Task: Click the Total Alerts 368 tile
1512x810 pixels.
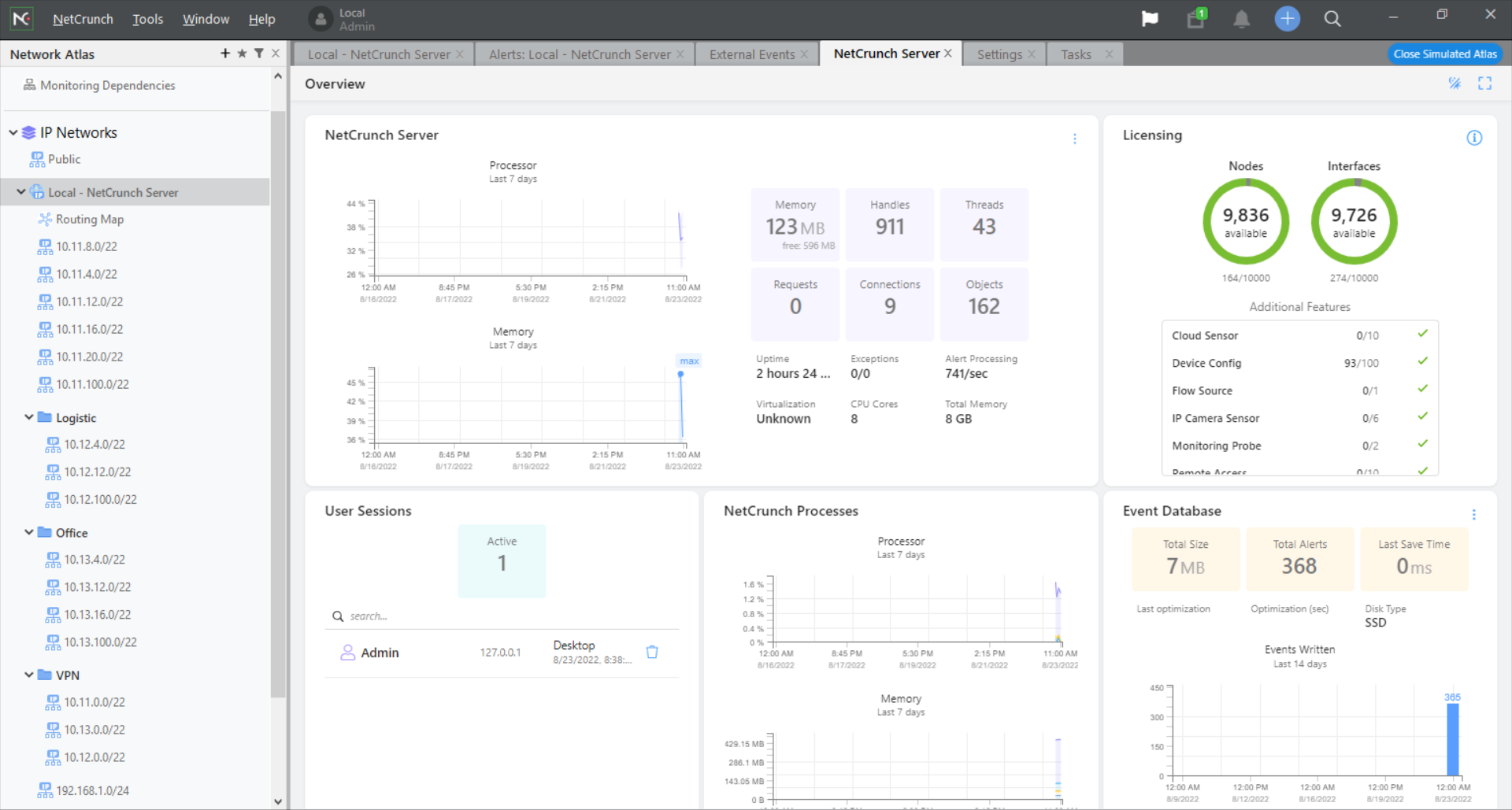Action: [1299, 559]
